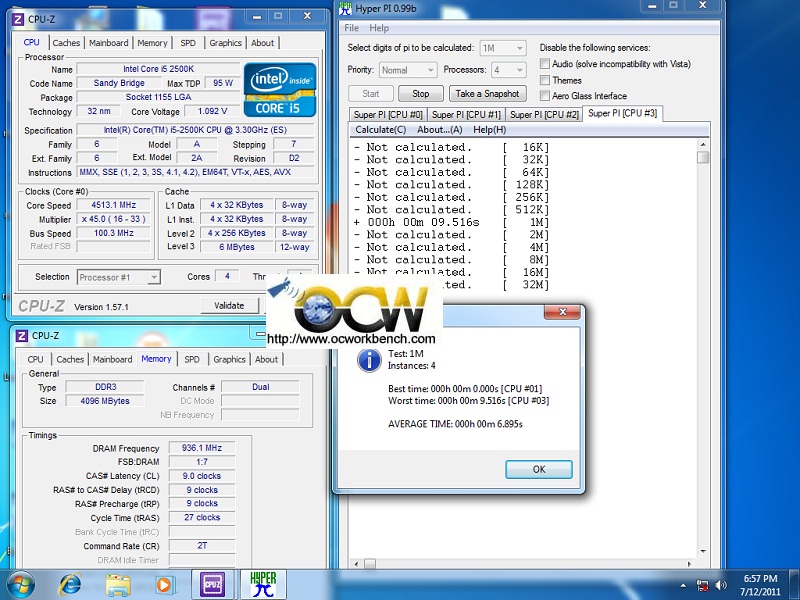800x600 pixels.
Task: Click the Hyper PI title bar icon
Action: pos(345,9)
